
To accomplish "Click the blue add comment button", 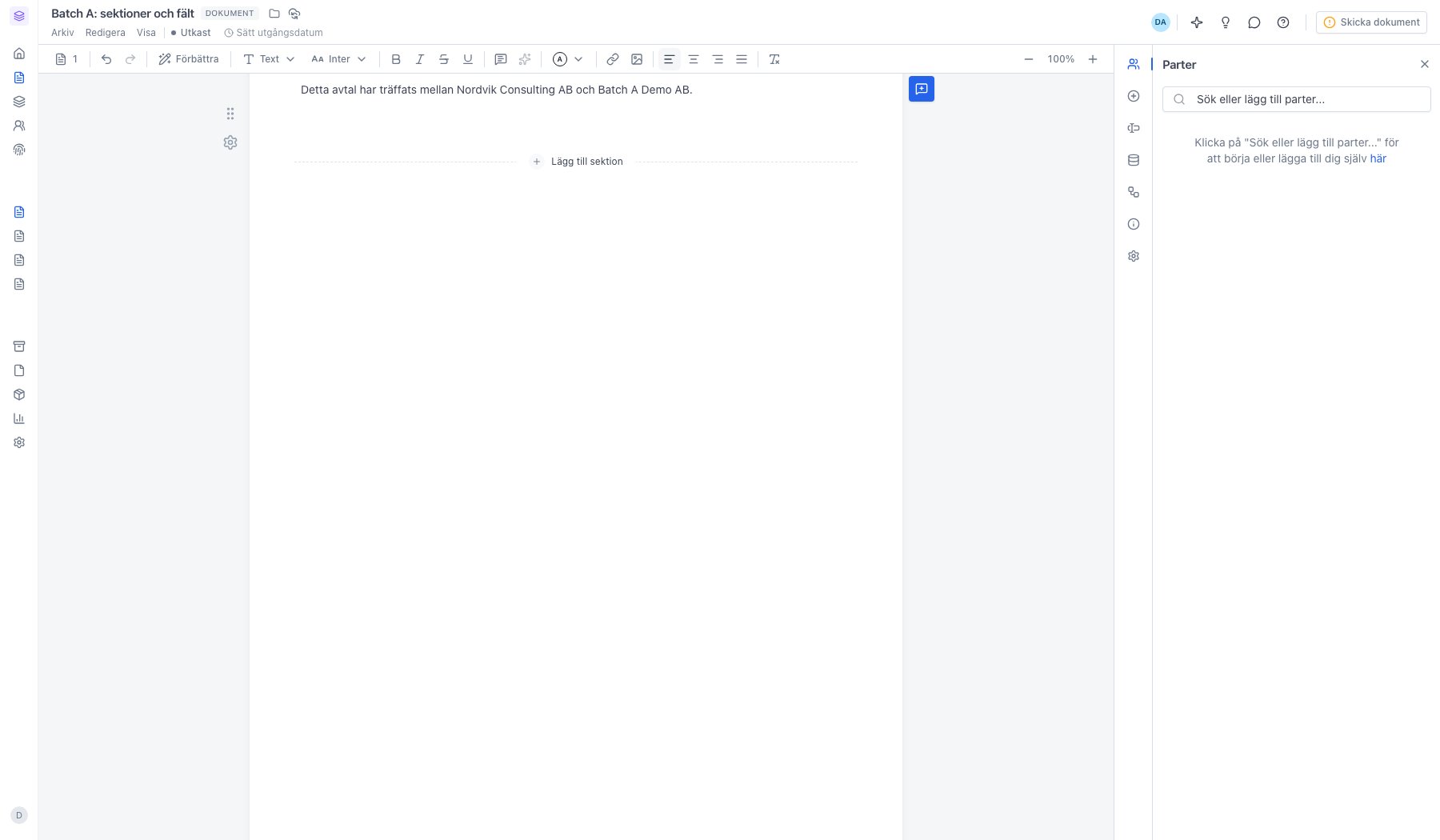I will coord(922,89).
